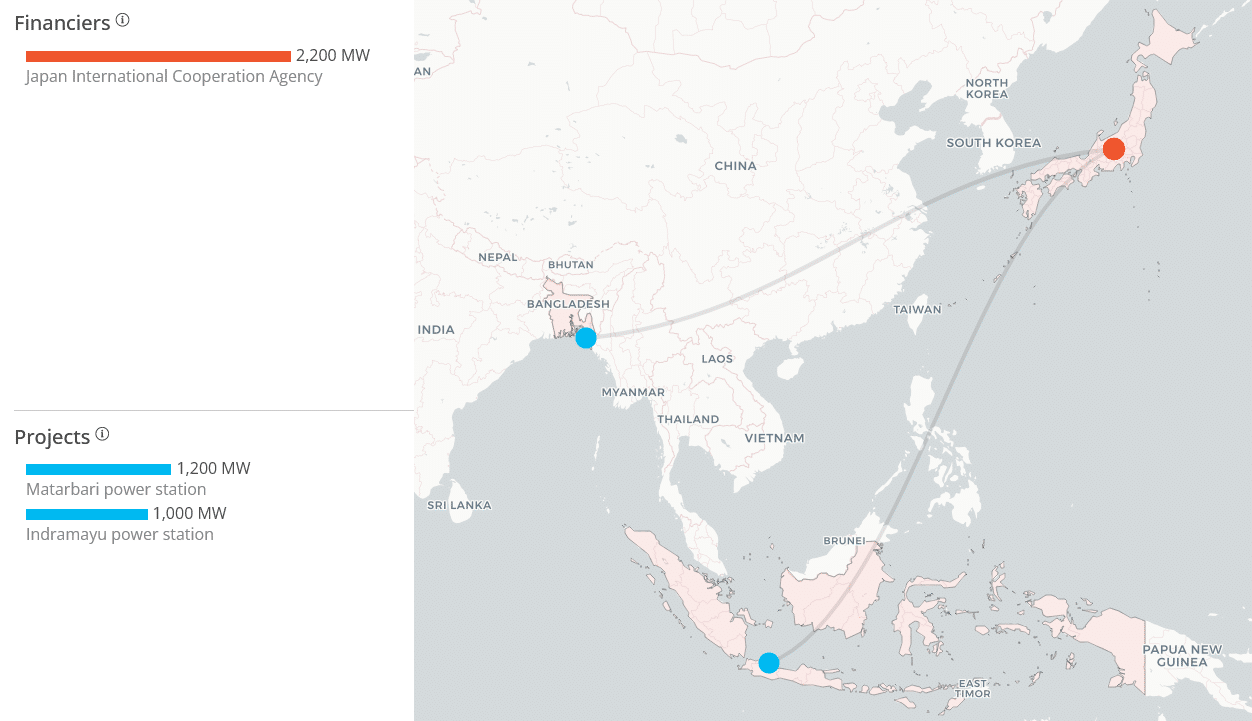Open Japan International Cooperation Agency entry
This screenshot has height=721, width=1252.
point(174,77)
